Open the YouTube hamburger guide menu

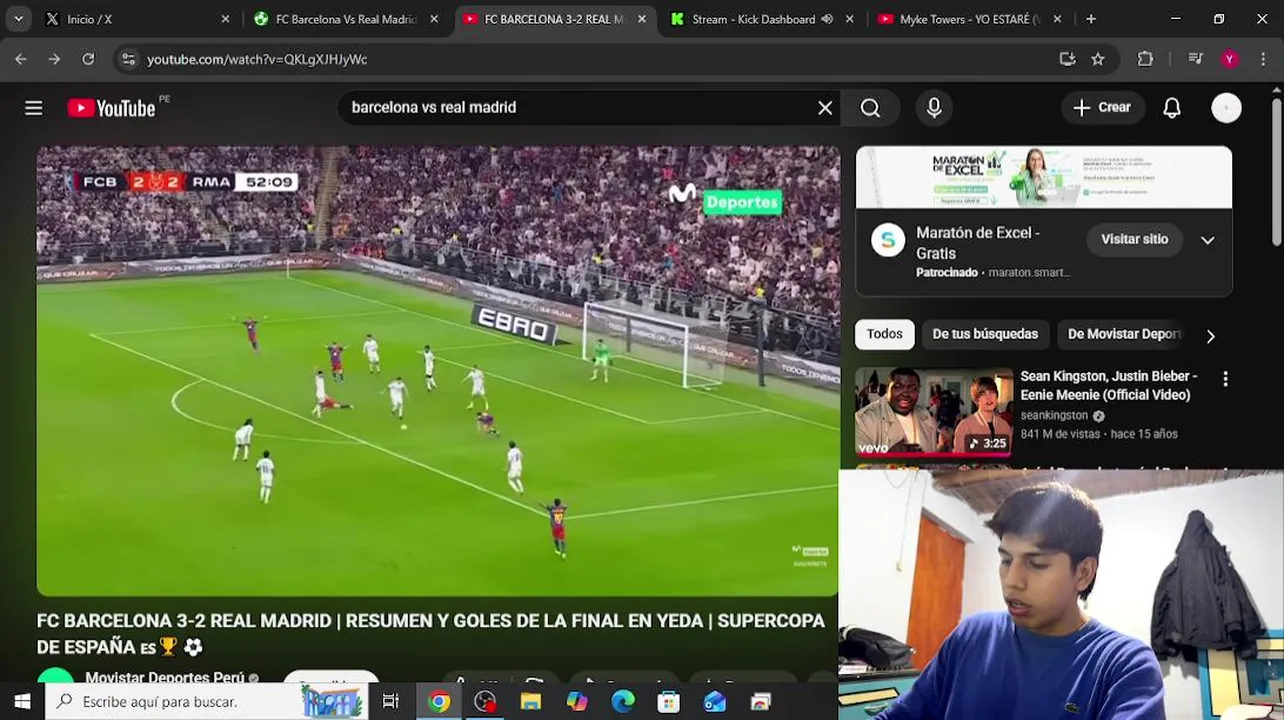(x=34, y=108)
